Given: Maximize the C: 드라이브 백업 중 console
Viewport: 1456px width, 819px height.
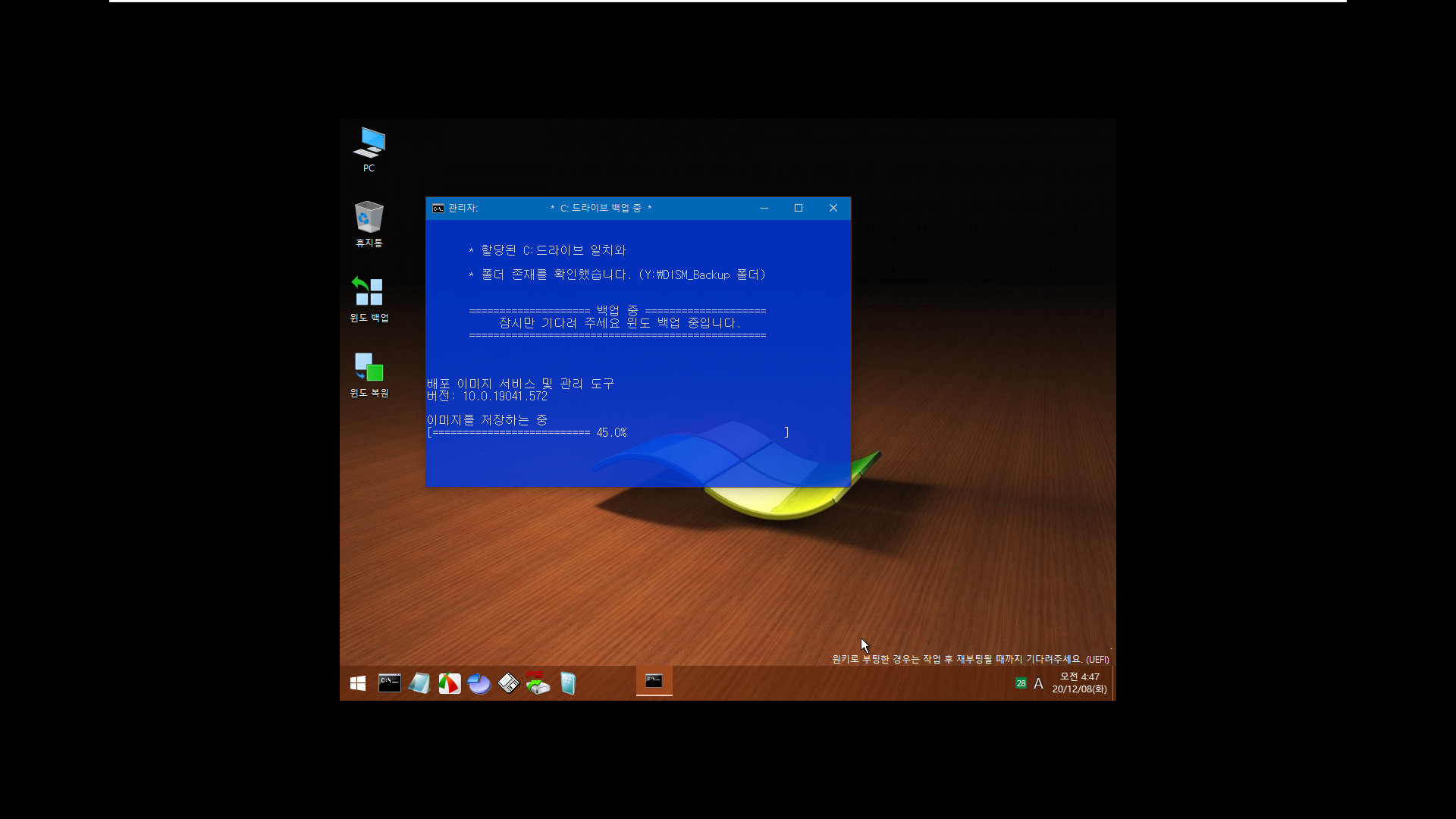Looking at the screenshot, I should pos(799,208).
